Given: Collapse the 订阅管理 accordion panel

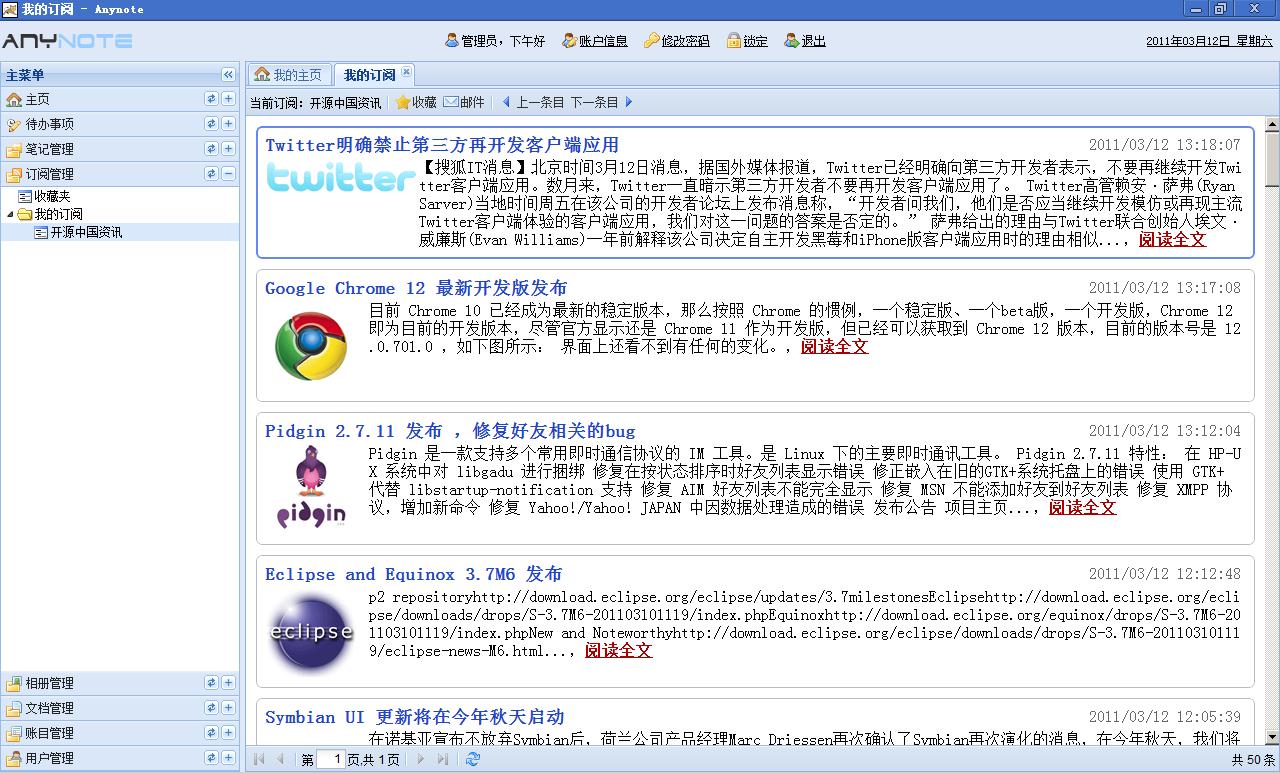Looking at the screenshot, I should [228, 174].
